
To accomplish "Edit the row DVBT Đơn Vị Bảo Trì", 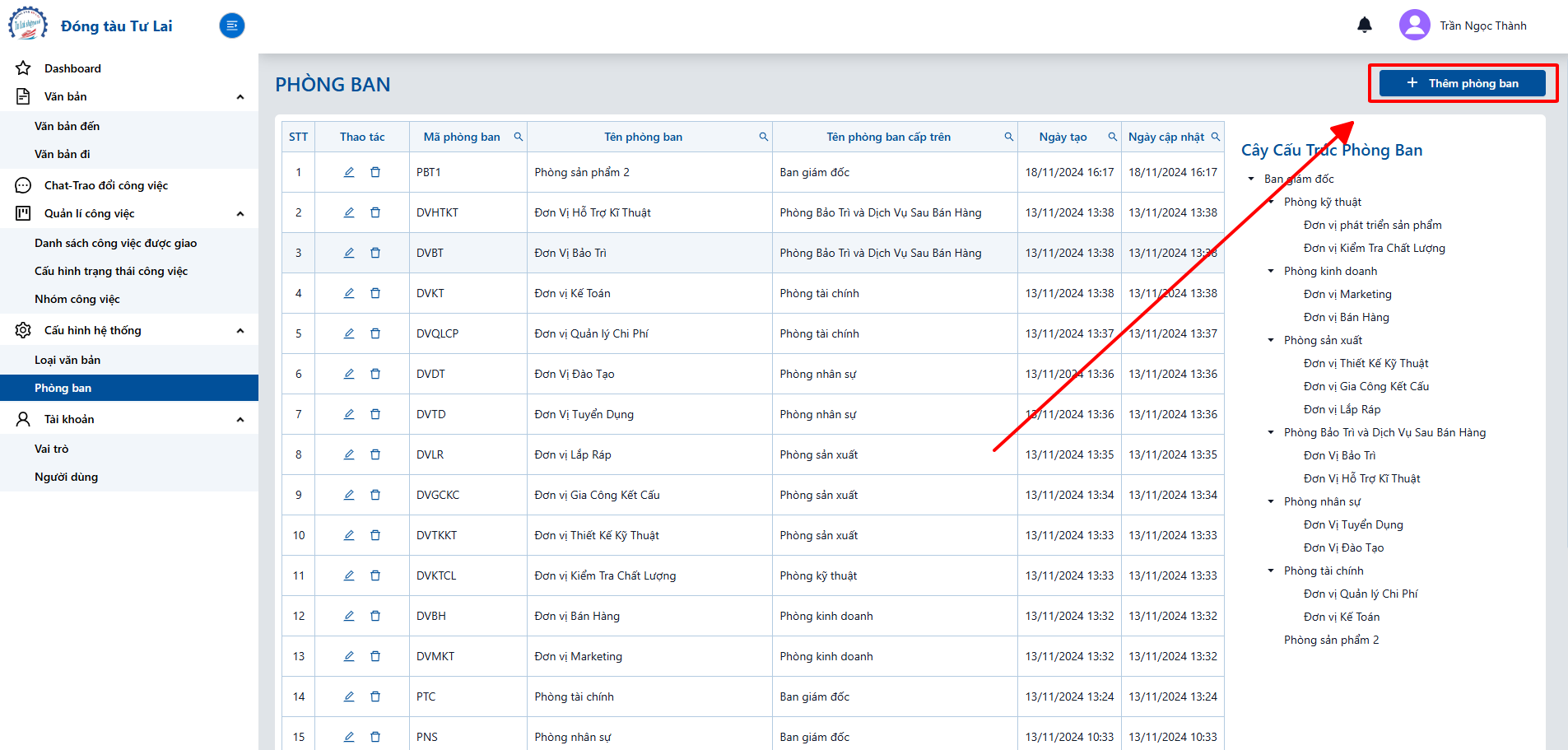I will [349, 253].
